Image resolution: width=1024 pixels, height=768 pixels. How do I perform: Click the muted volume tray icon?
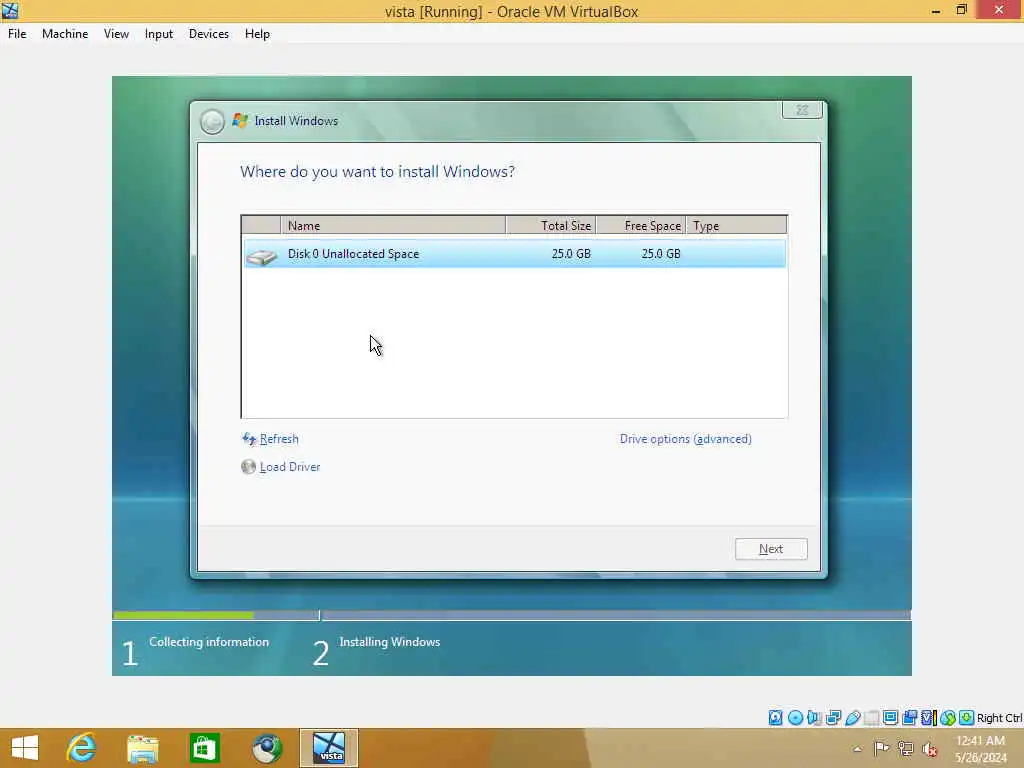[x=929, y=749]
